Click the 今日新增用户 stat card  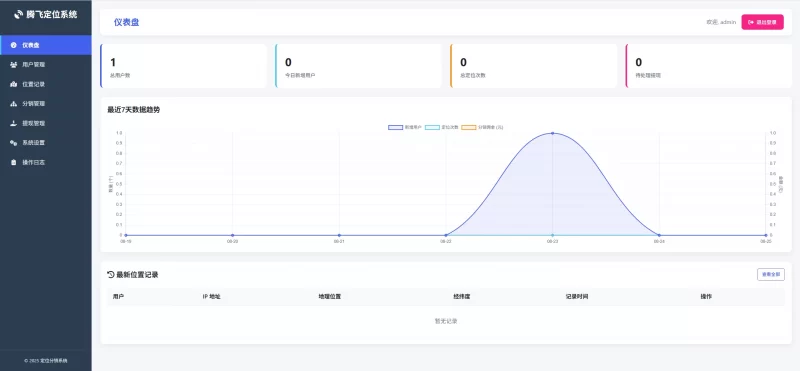[x=359, y=66]
